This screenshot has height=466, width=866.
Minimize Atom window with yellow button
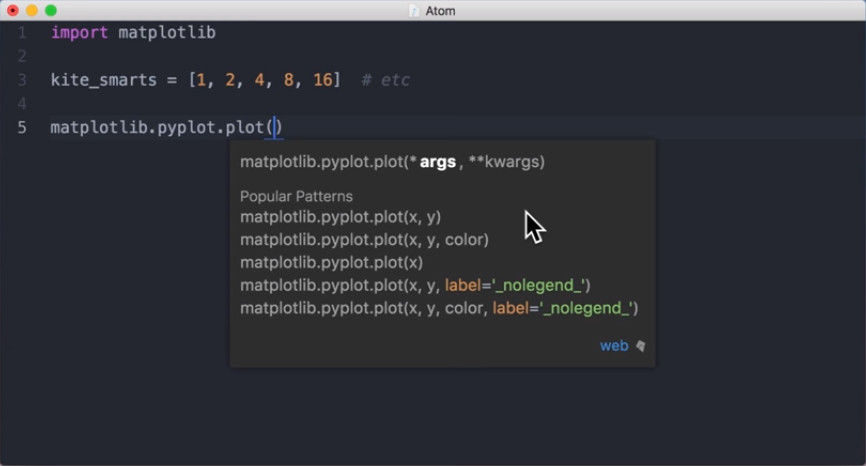coord(31,10)
